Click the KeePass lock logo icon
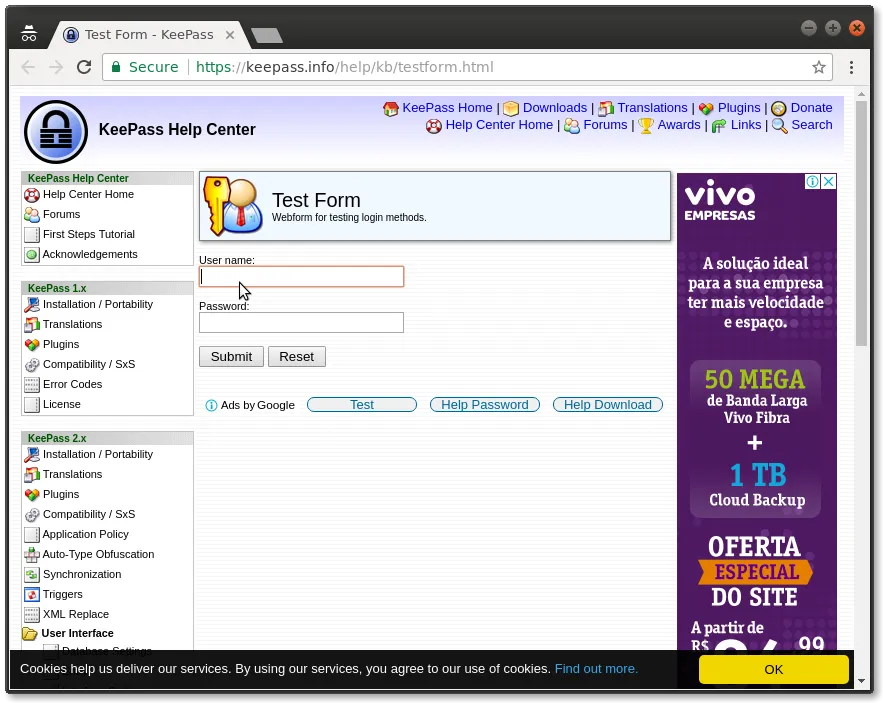 pyautogui.click(x=56, y=131)
